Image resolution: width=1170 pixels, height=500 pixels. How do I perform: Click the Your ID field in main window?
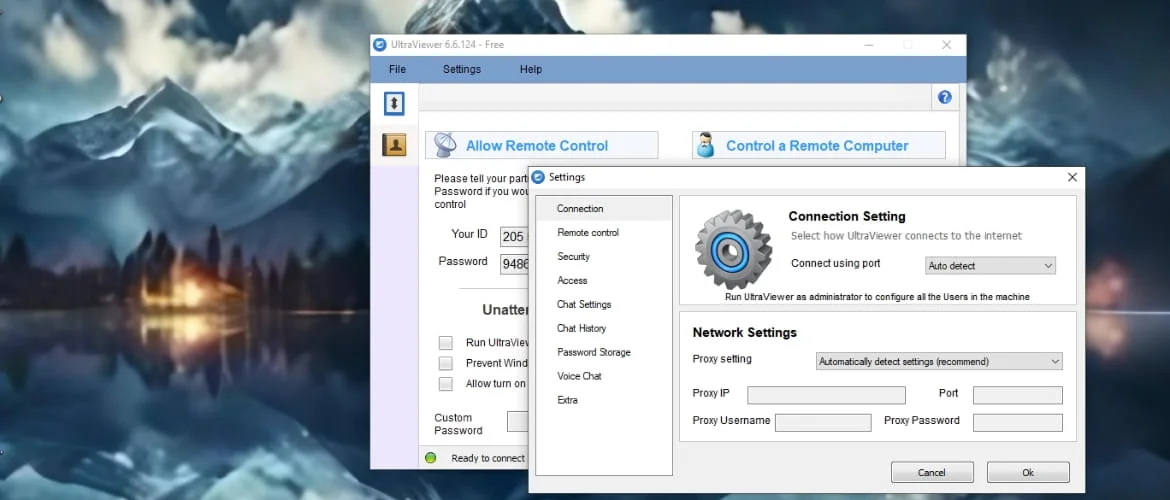(514, 236)
